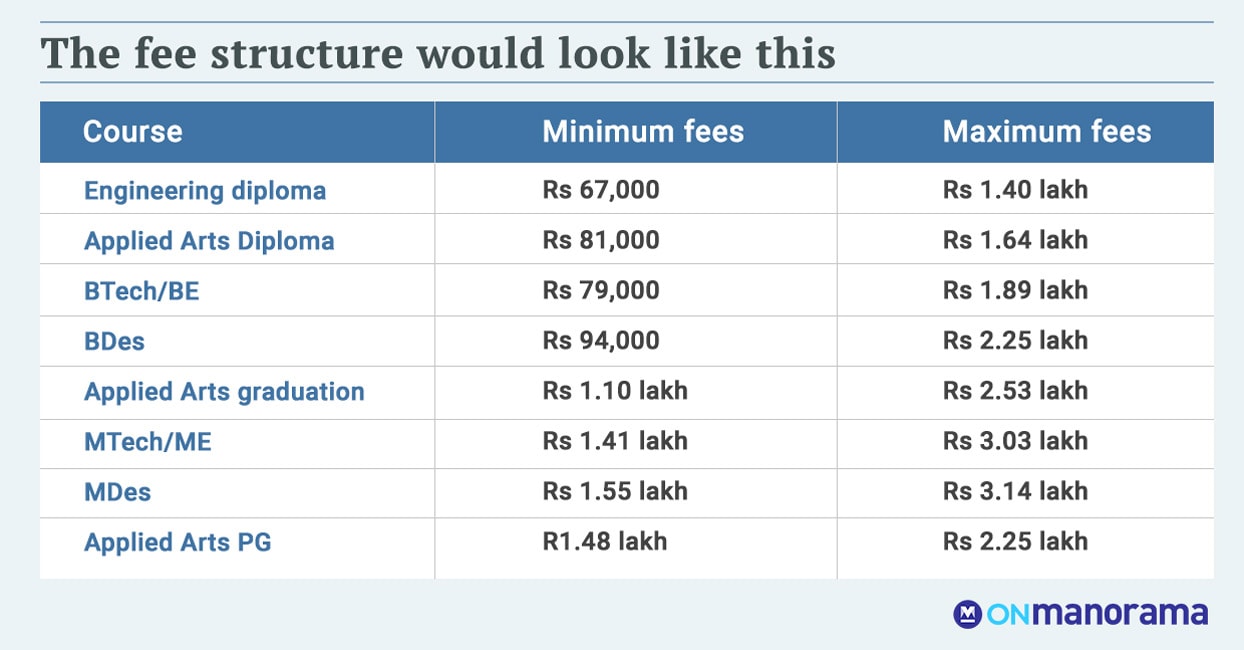The image size is (1244, 650).
Task: Click the Applied Arts PG course
Action: (x=178, y=542)
